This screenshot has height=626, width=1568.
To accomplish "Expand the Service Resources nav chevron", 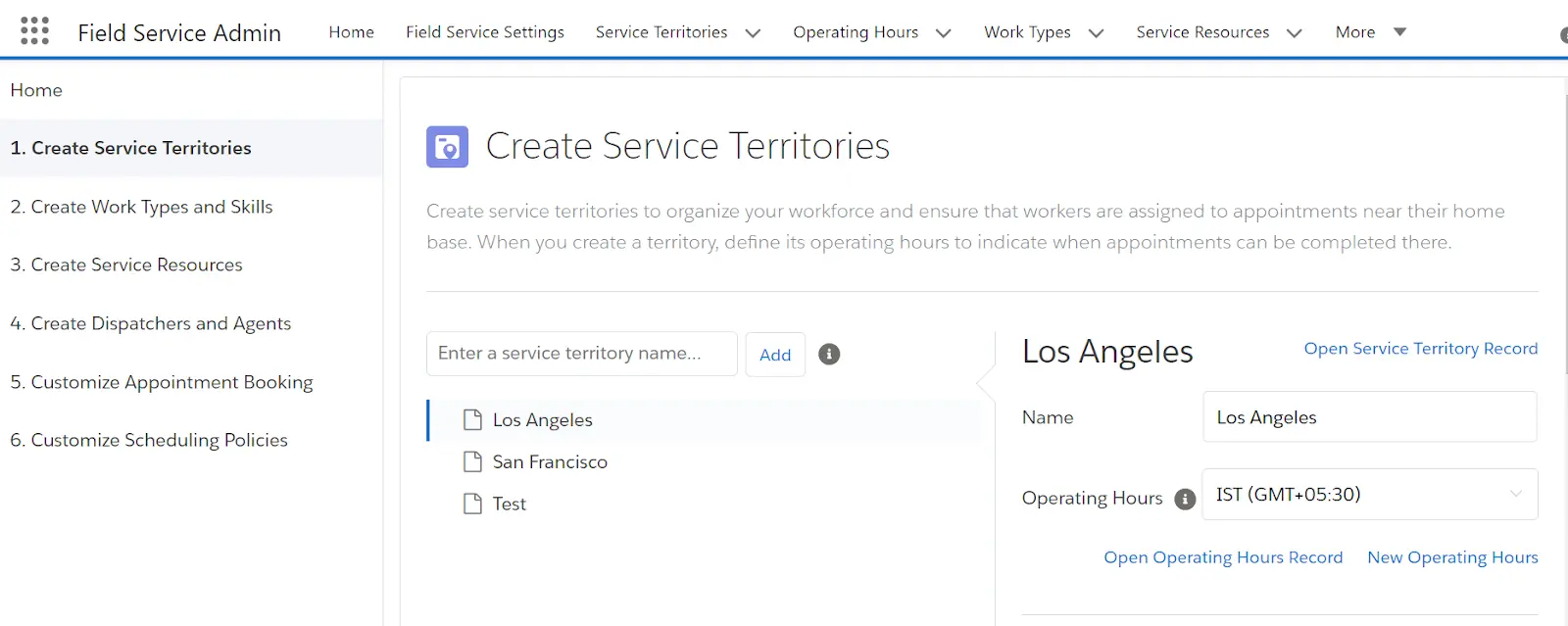I will (1294, 33).
